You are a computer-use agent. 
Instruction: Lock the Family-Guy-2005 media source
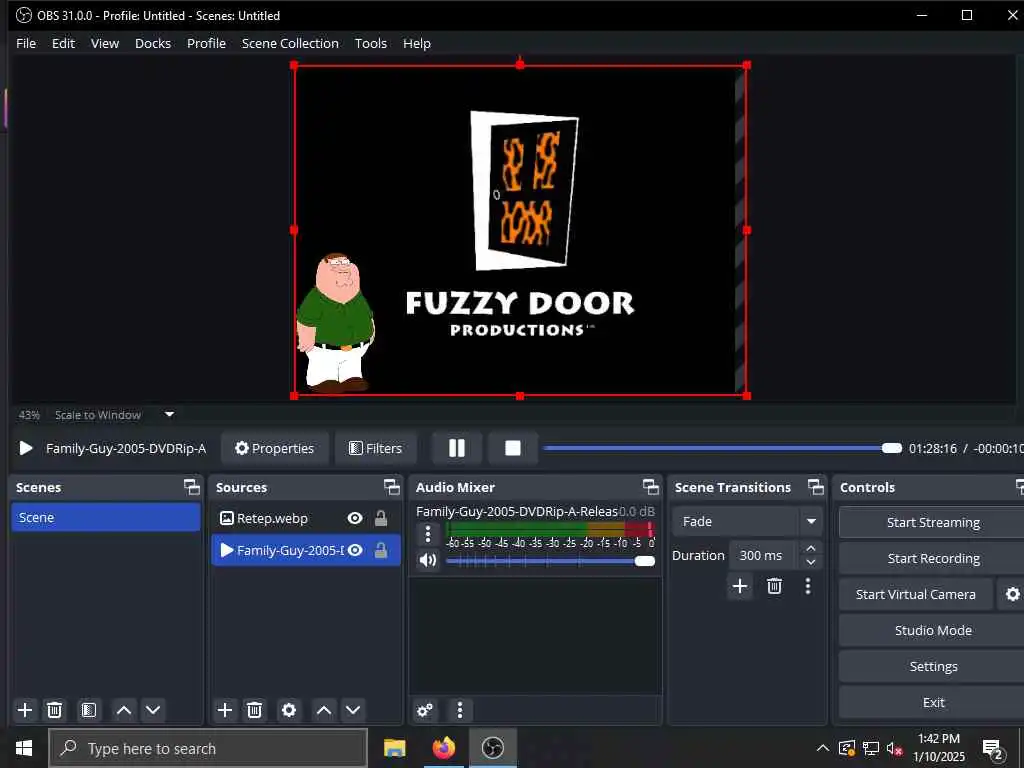click(381, 551)
